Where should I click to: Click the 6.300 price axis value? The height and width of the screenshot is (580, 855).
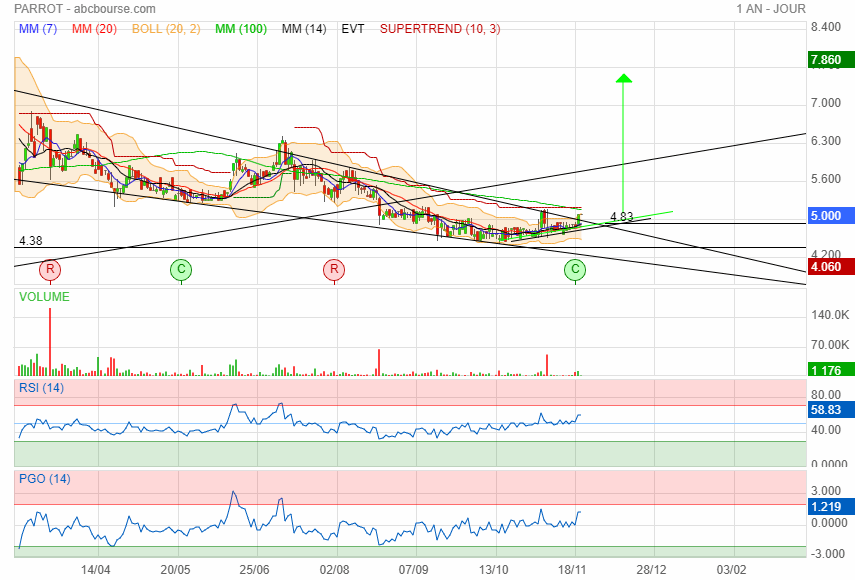(826, 141)
